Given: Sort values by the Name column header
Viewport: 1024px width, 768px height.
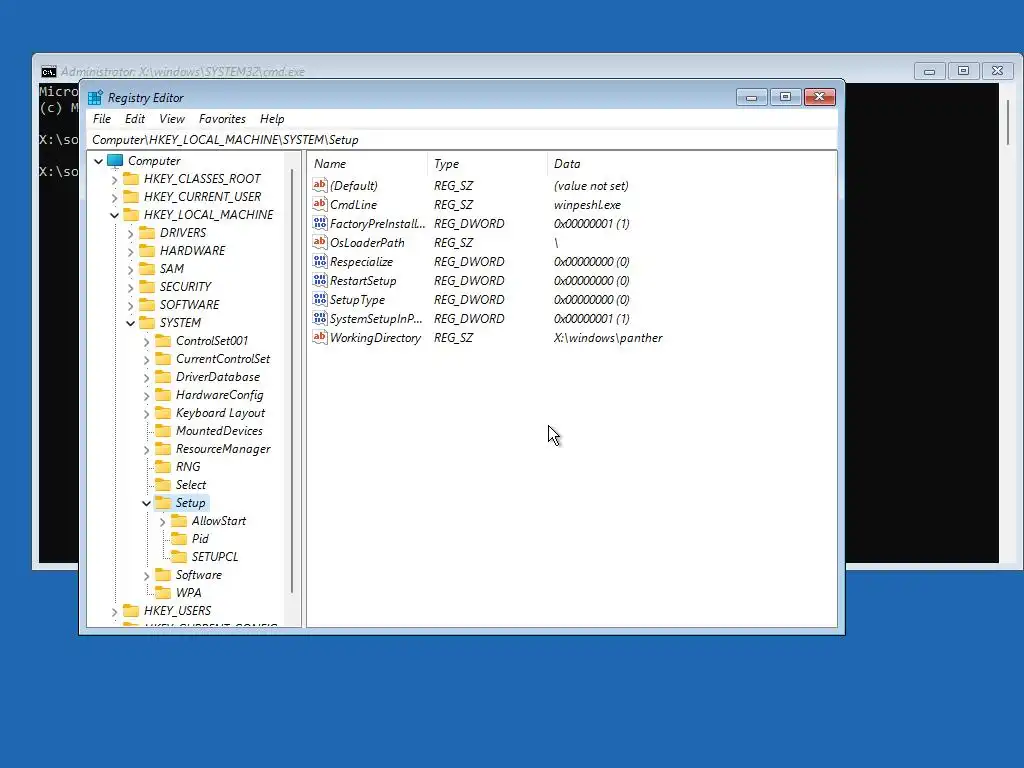Looking at the screenshot, I should pyautogui.click(x=368, y=164).
